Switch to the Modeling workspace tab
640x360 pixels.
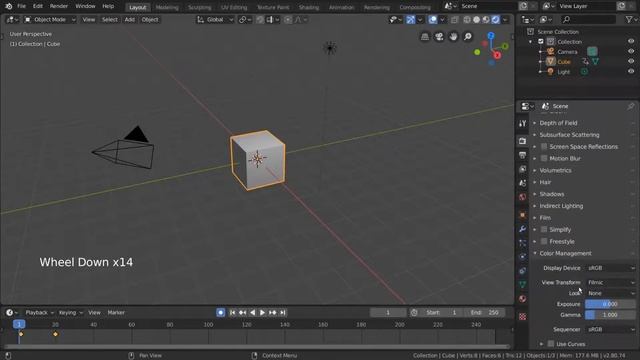[167, 7]
